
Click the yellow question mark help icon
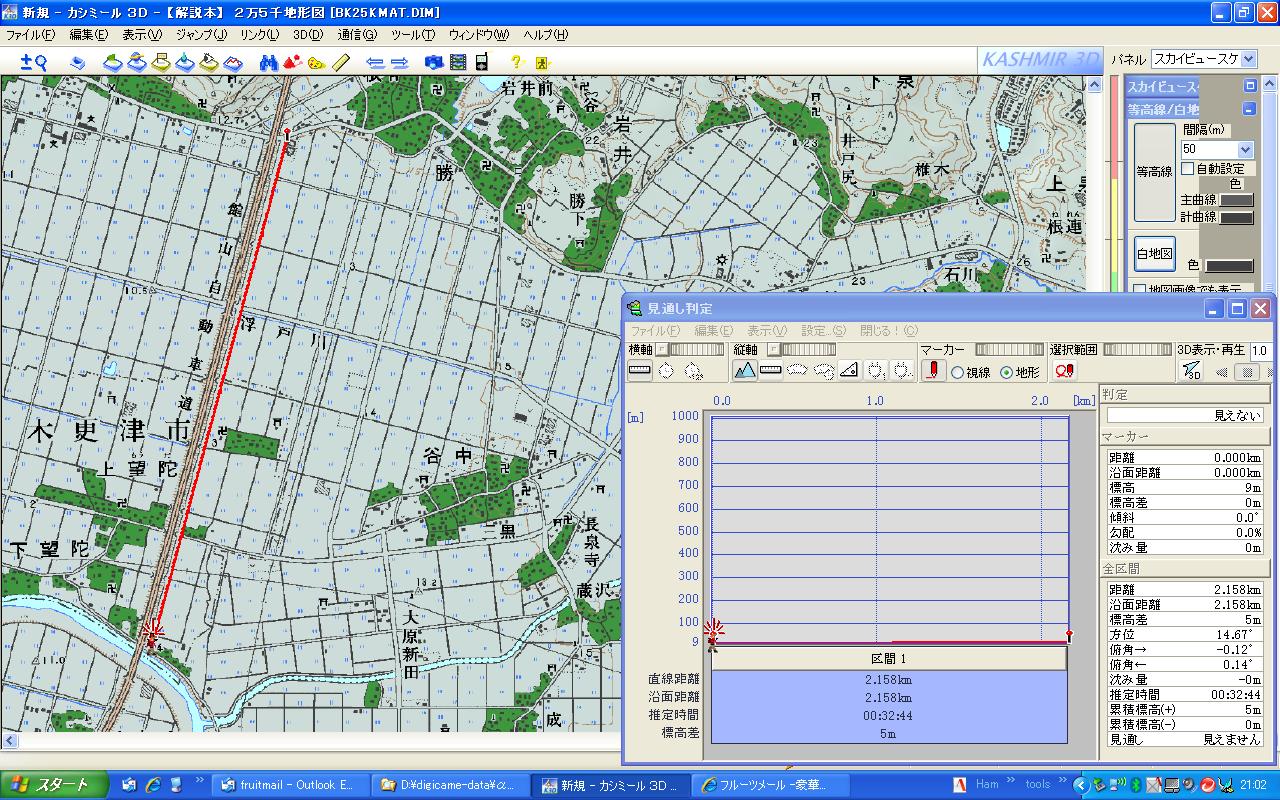tap(517, 62)
